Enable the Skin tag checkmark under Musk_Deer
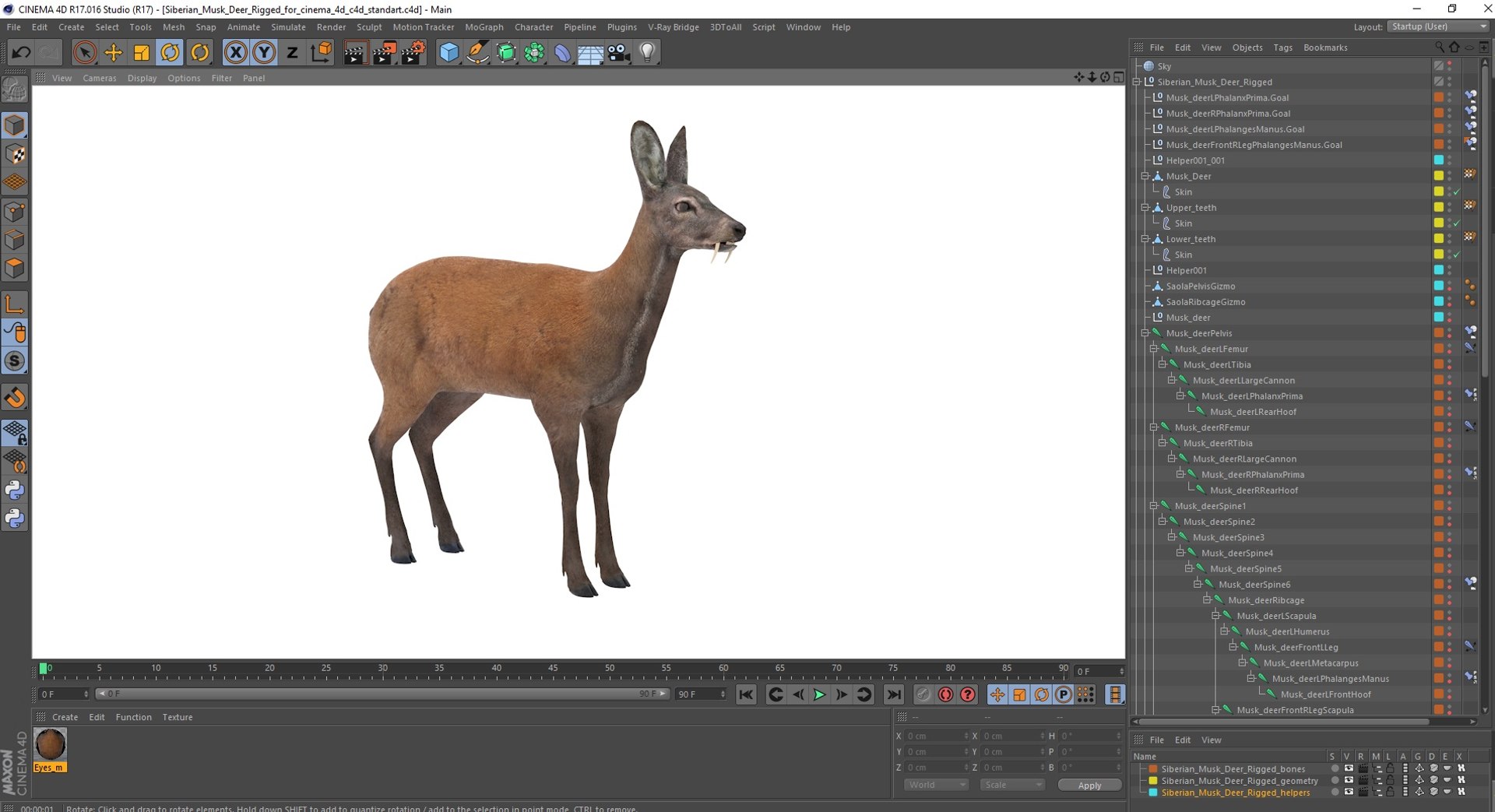This screenshot has width=1495, height=812. [x=1457, y=192]
